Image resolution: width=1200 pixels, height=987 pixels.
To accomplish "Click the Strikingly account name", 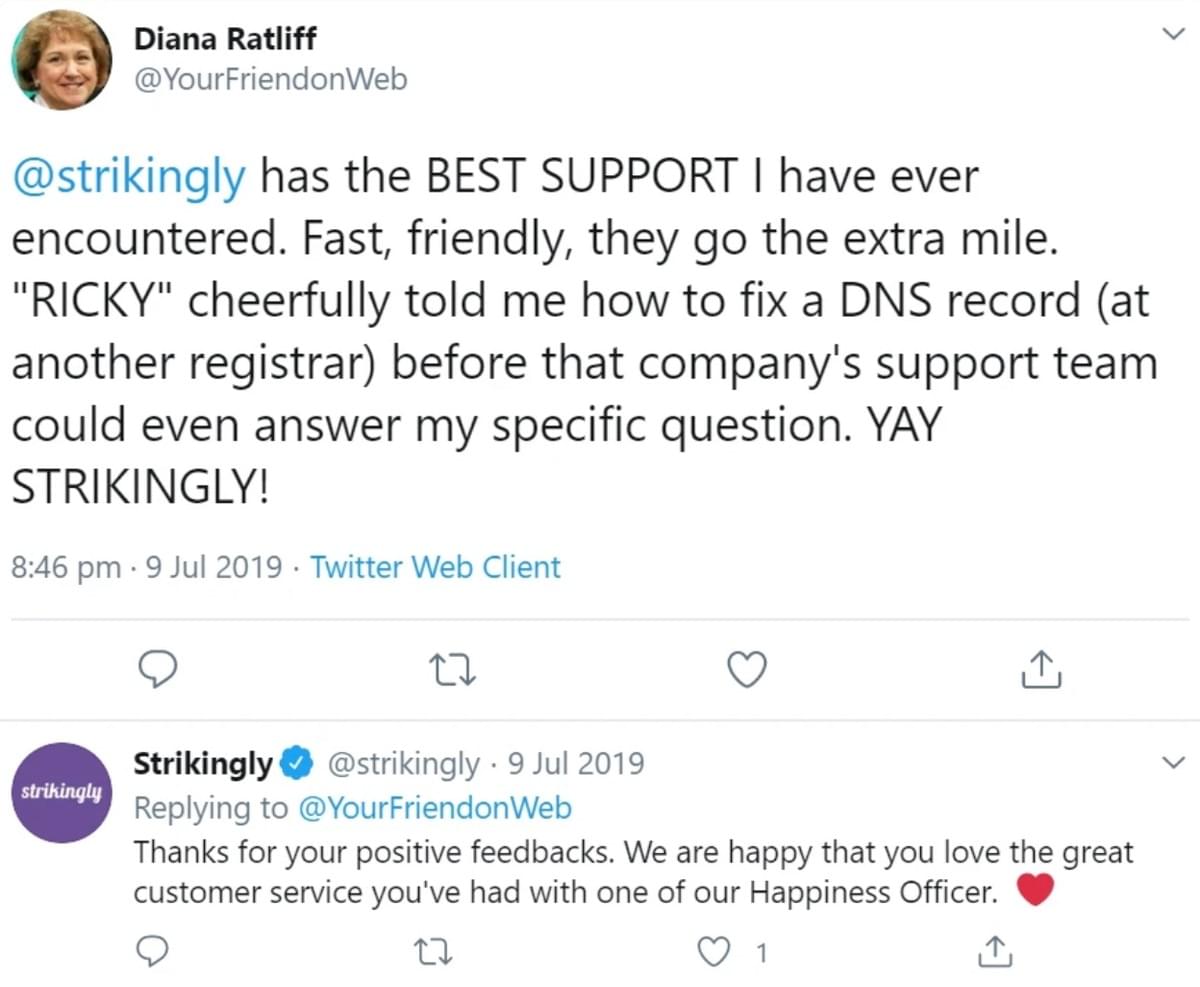I will coord(203,764).
